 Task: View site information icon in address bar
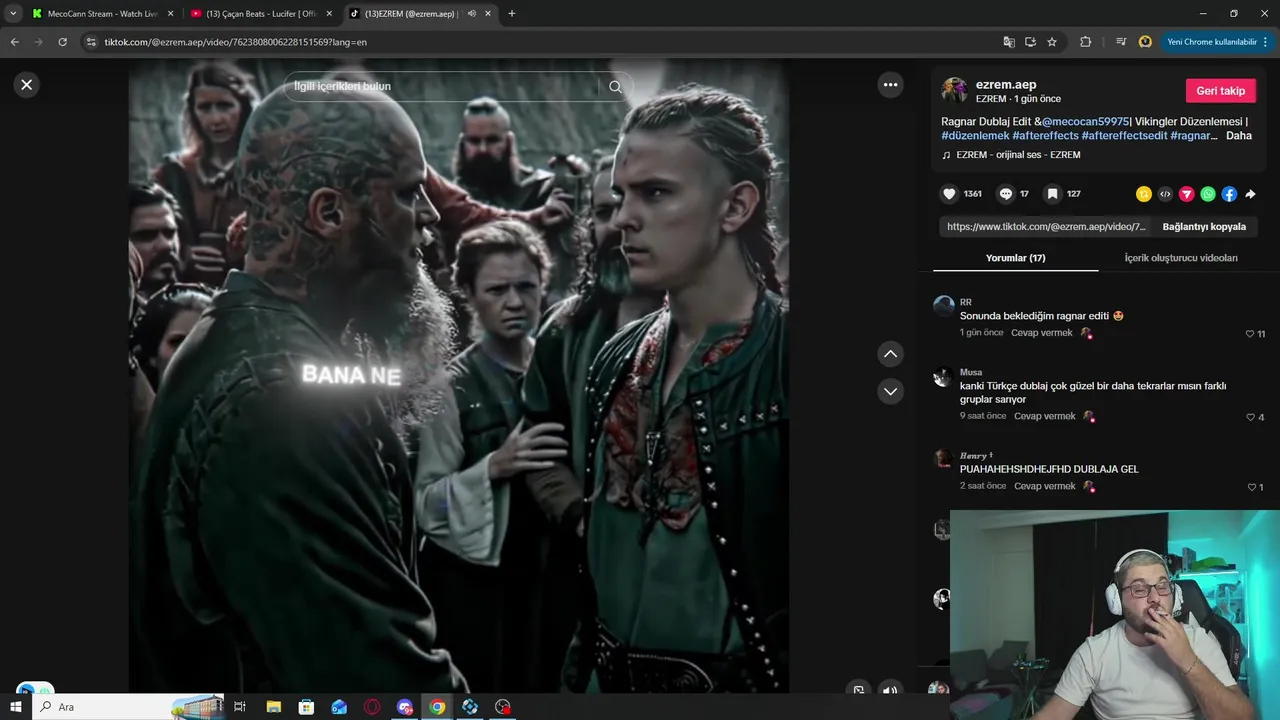tap(91, 42)
